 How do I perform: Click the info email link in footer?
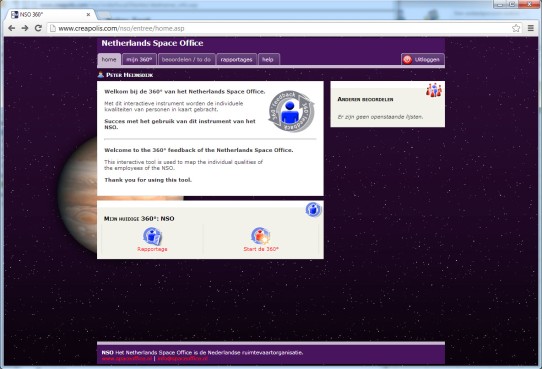click(183, 359)
